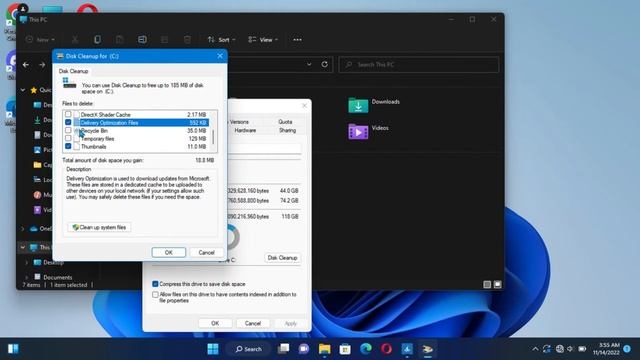The image size is (640, 360).
Task: Expand the OneDrive tree node
Action: [x=23, y=229]
